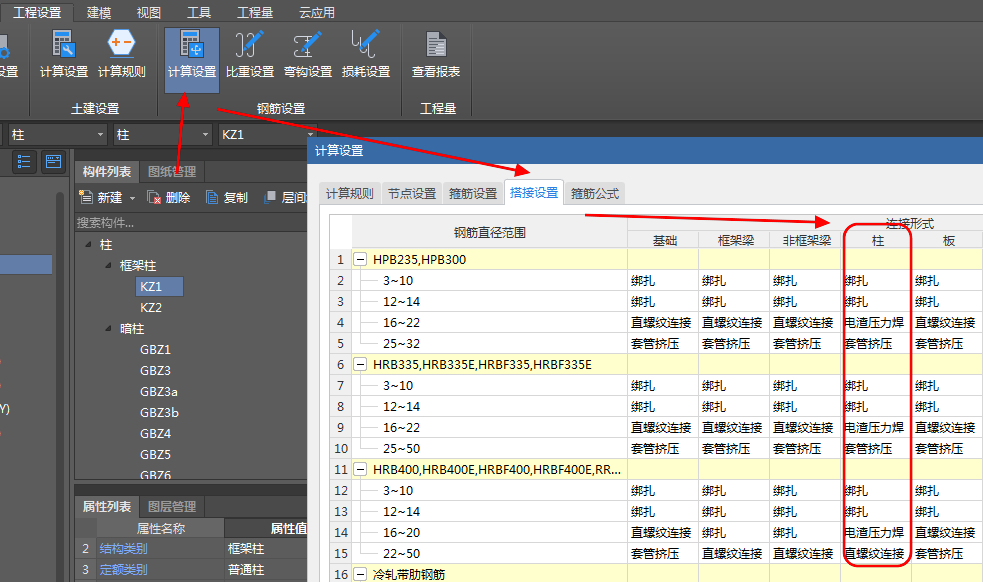983x582 pixels.
Task: Click 定额类别 property link
Action: pyautogui.click(x=123, y=569)
